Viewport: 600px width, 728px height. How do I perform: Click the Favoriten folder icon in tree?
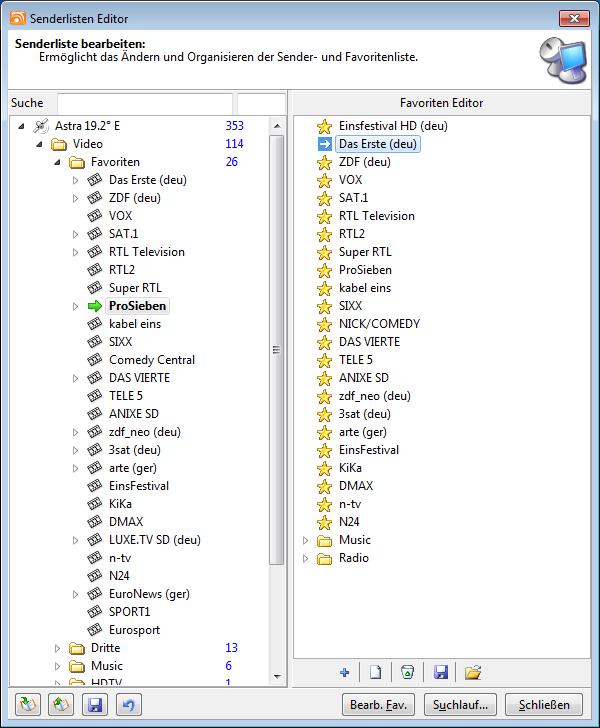pos(77,162)
